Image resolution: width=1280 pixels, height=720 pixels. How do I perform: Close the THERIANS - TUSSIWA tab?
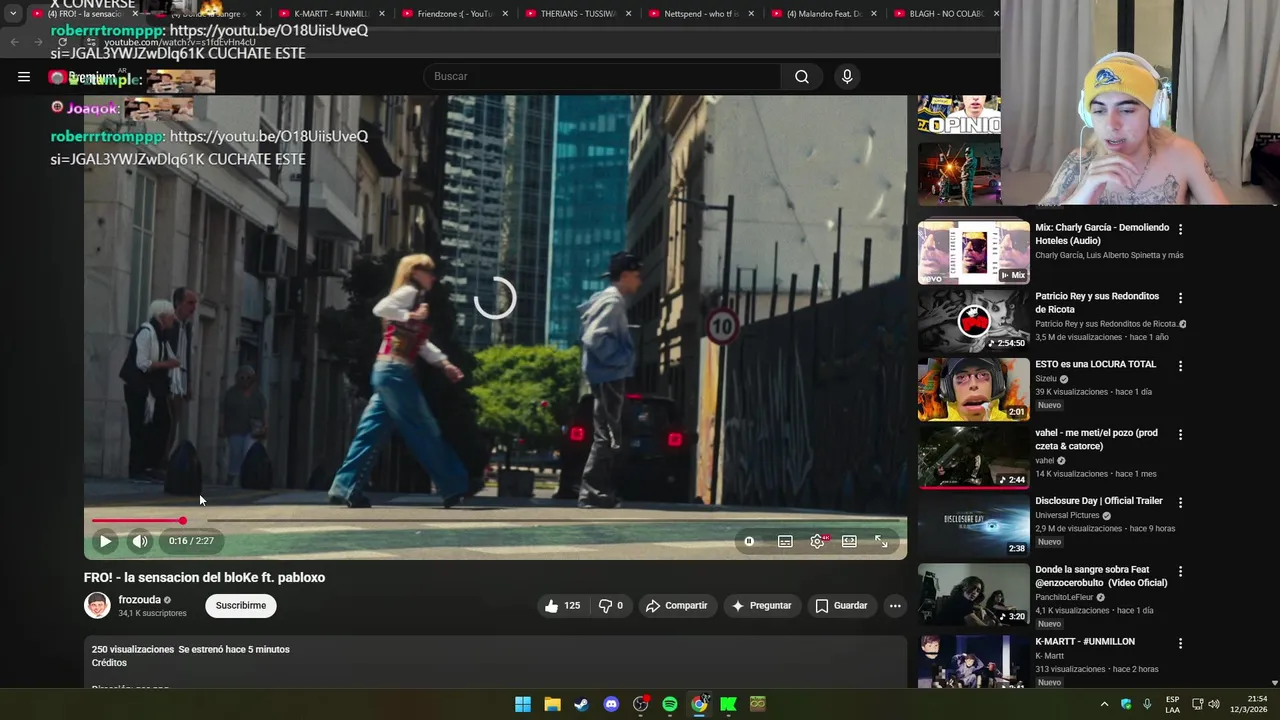pyautogui.click(x=628, y=14)
